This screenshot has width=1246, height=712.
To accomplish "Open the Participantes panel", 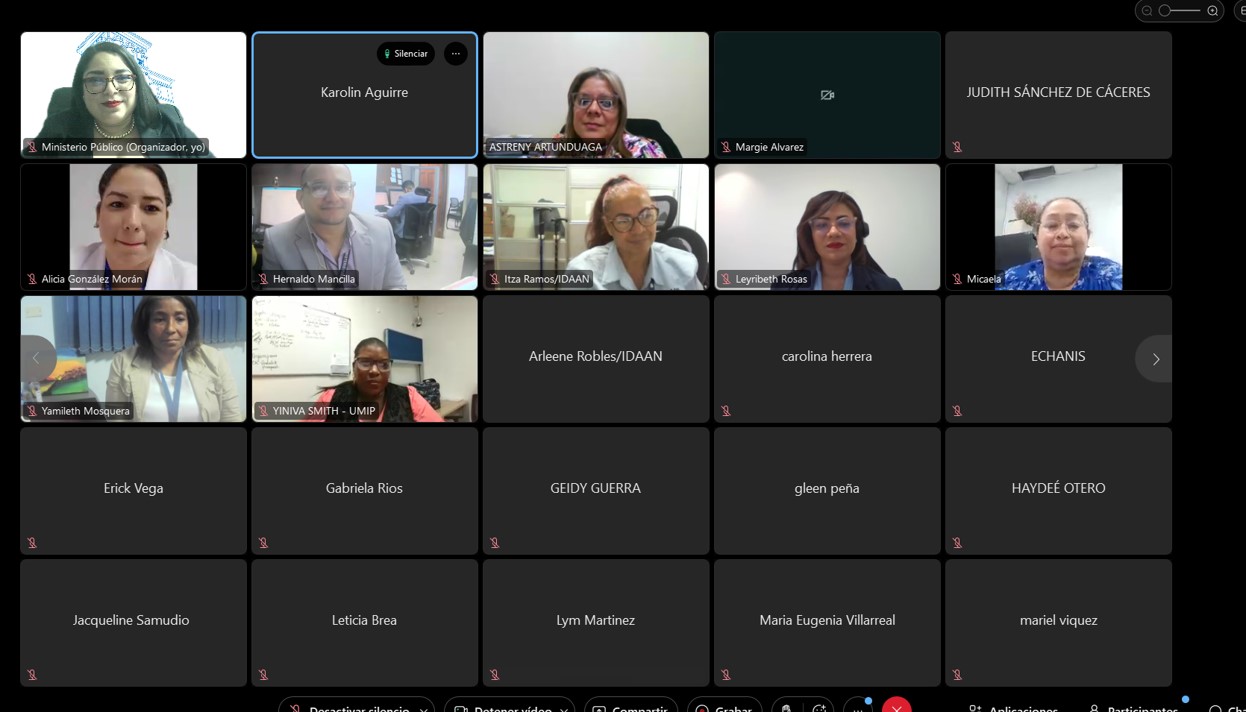I will (x=1133, y=708).
